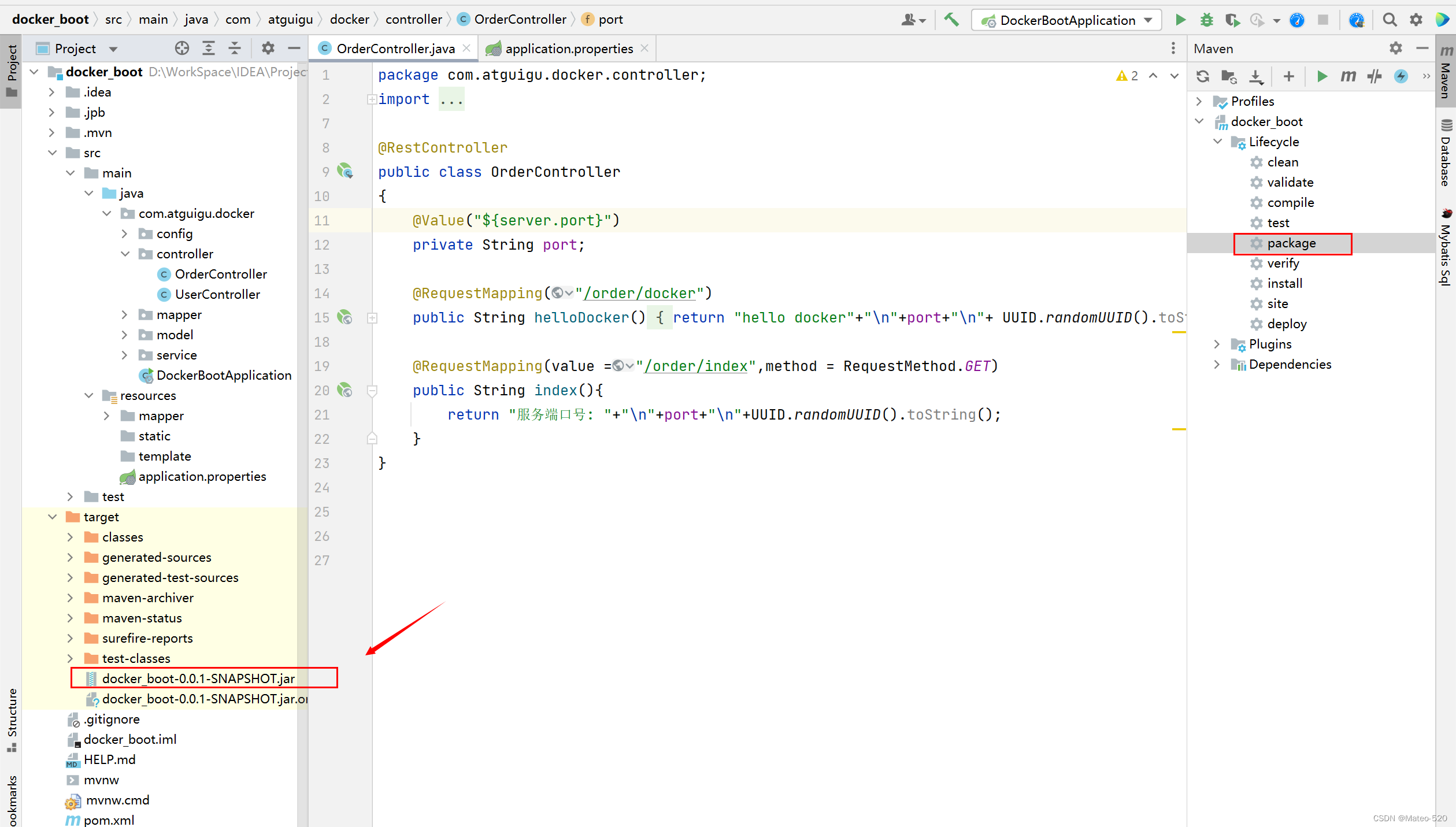Expand the Plugins node in Maven
1456x827 pixels.
click(1217, 344)
